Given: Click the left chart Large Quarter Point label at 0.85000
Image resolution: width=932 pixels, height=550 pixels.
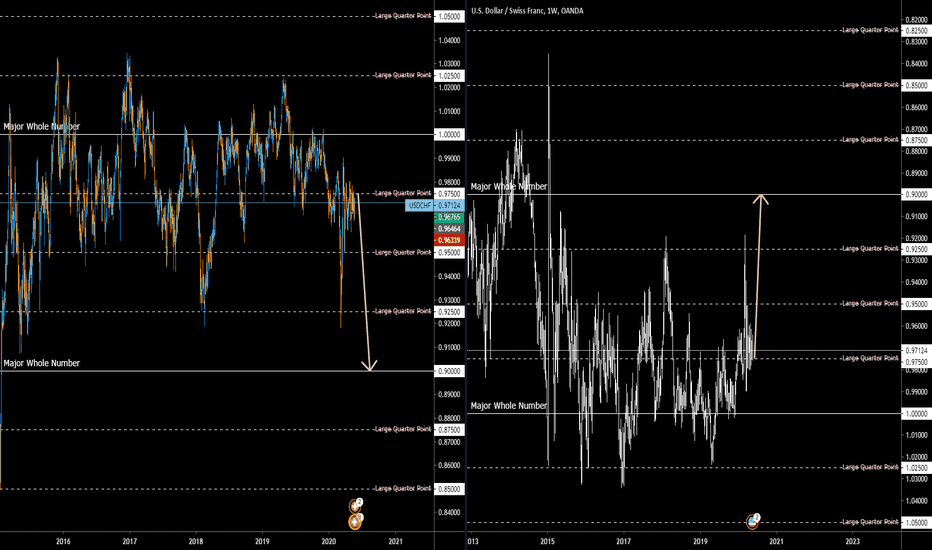Looking at the screenshot, I should [x=403, y=488].
